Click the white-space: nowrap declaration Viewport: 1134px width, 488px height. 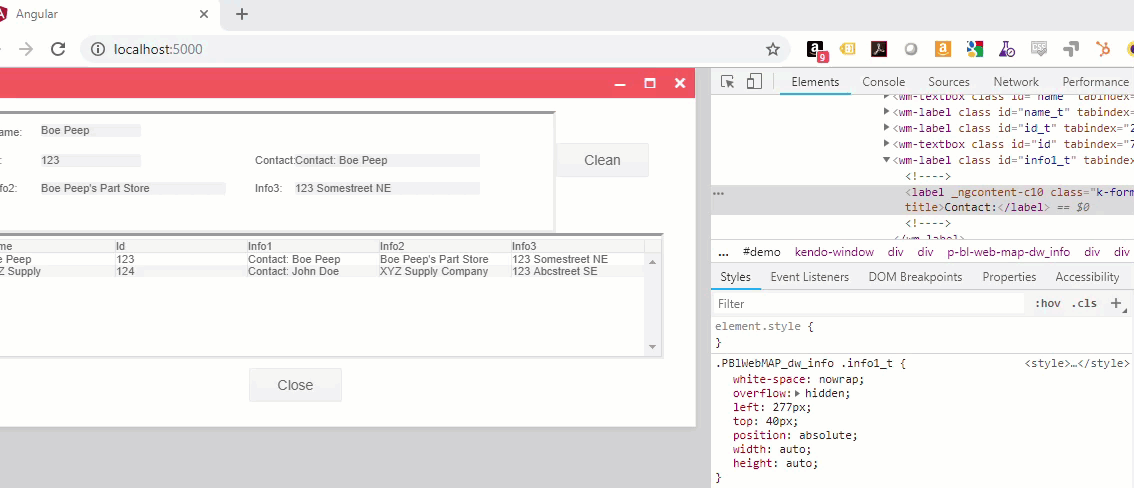coord(798,380)
